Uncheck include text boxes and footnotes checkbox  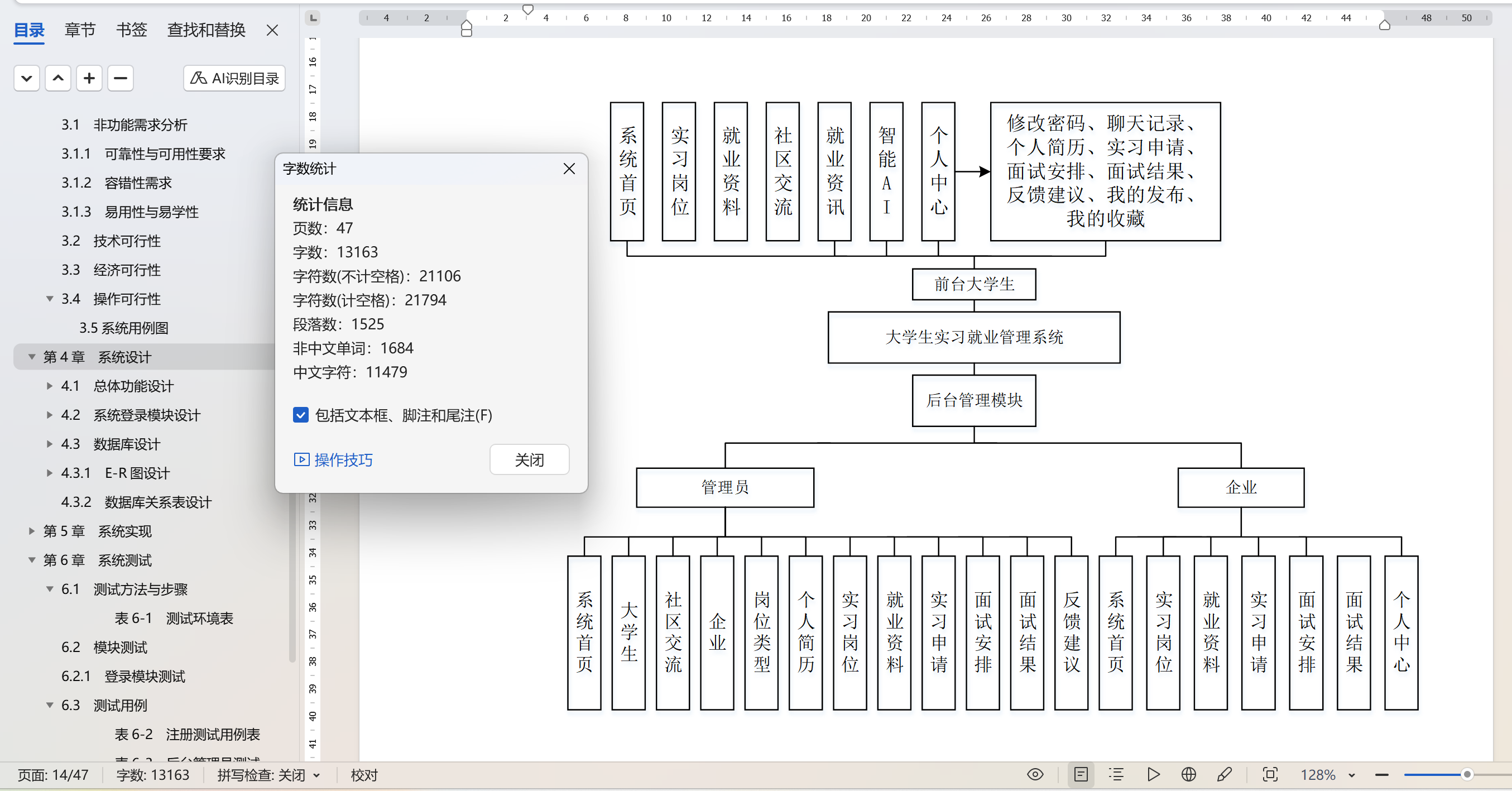pos(300,415)
